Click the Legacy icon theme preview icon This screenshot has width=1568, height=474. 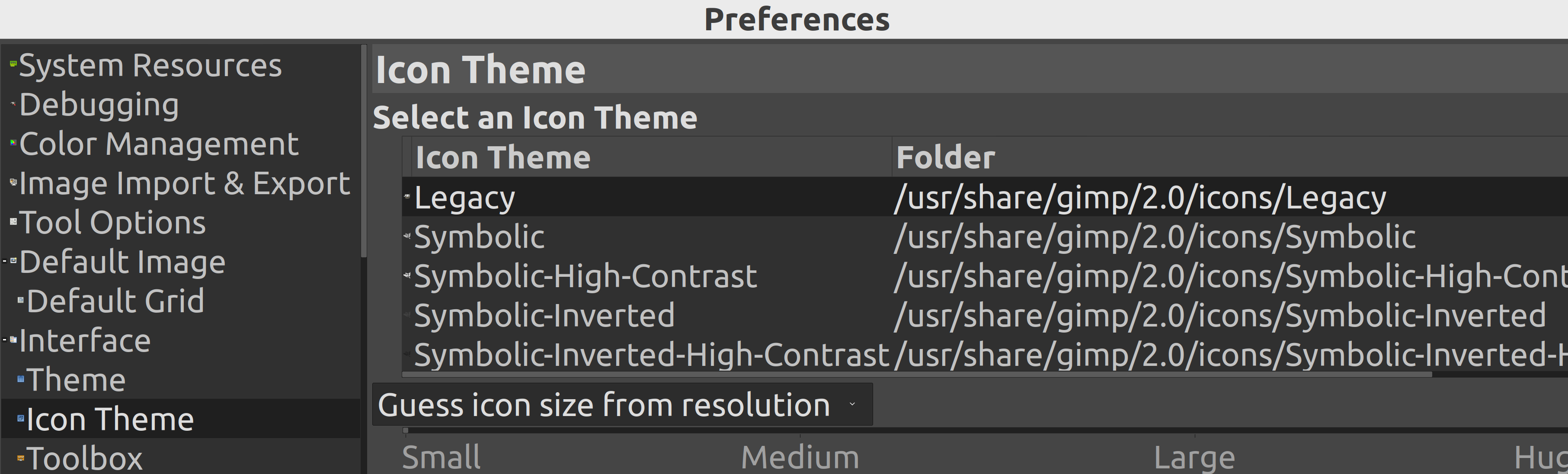[407, 196]
